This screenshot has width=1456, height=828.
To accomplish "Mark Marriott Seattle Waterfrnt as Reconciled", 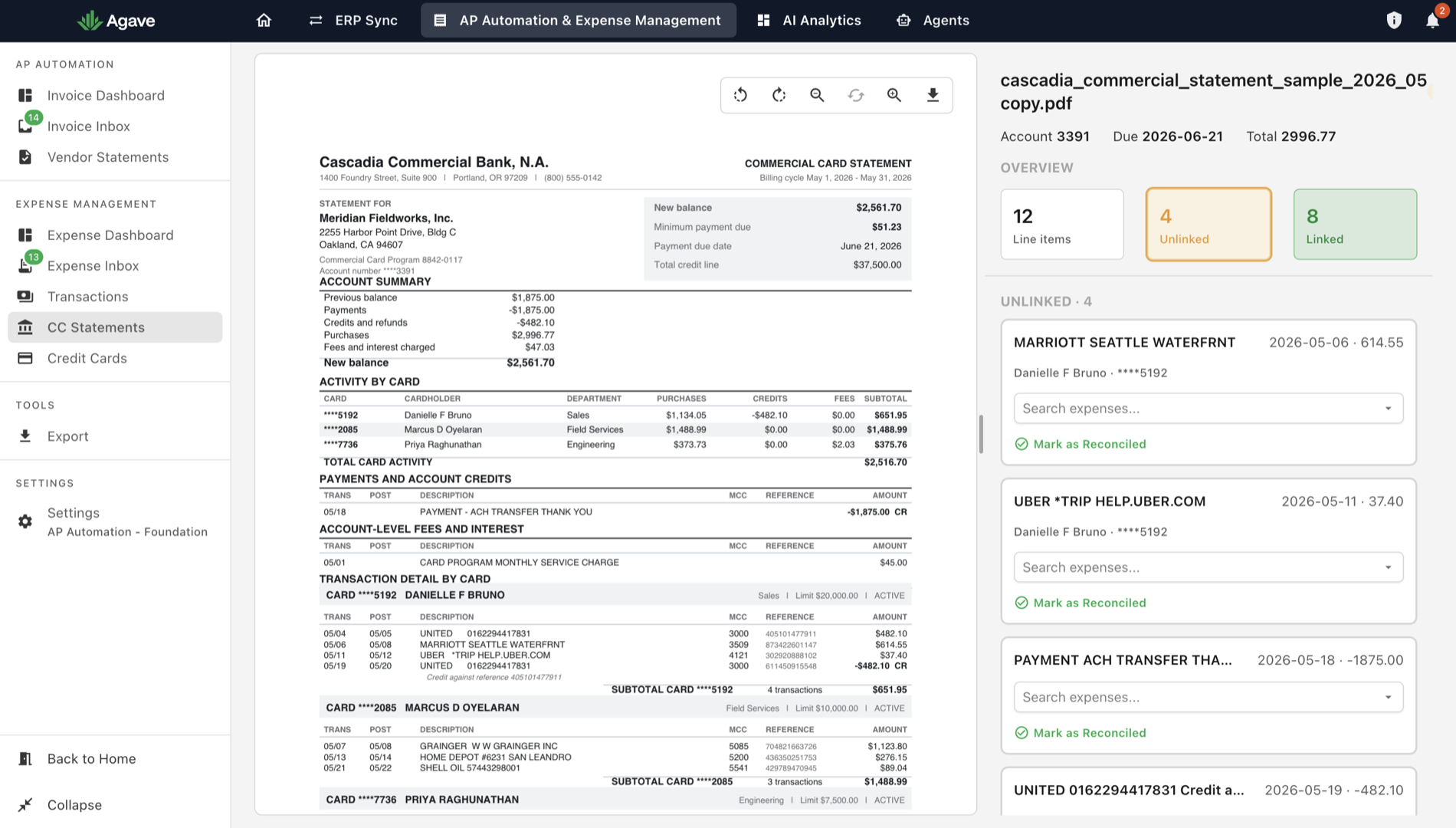I will click(x=1080, y=444).
